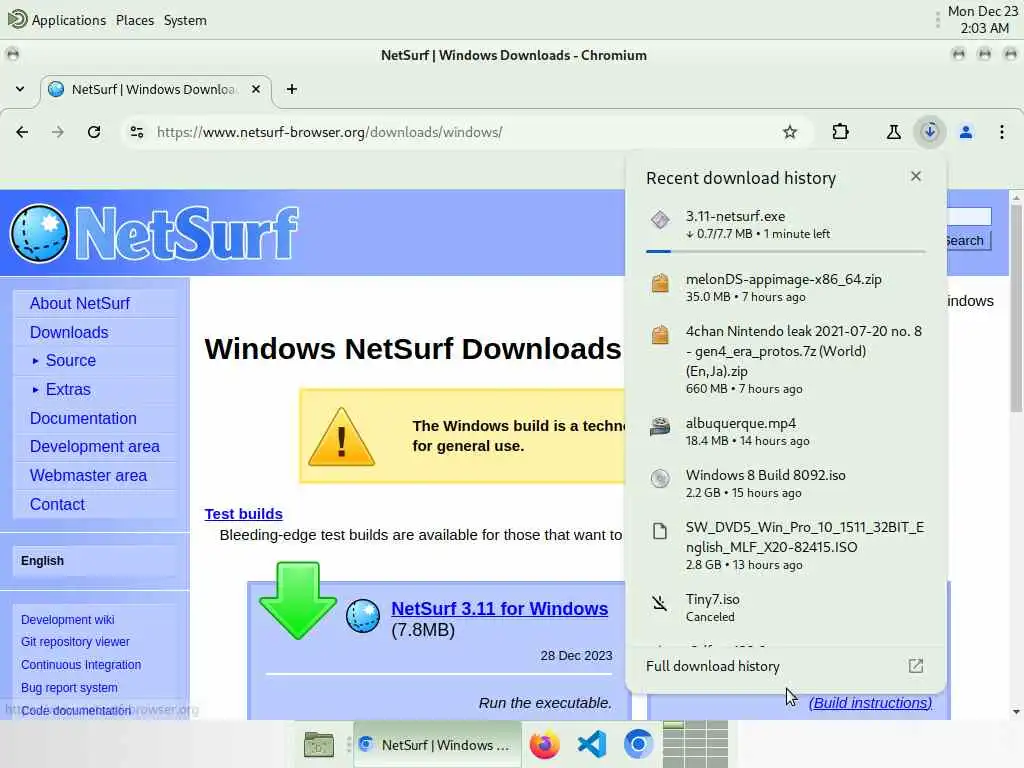This screenshot has width=1024, height=768.
Task: Click the forward navigation arrow
Action: point(58,132)
